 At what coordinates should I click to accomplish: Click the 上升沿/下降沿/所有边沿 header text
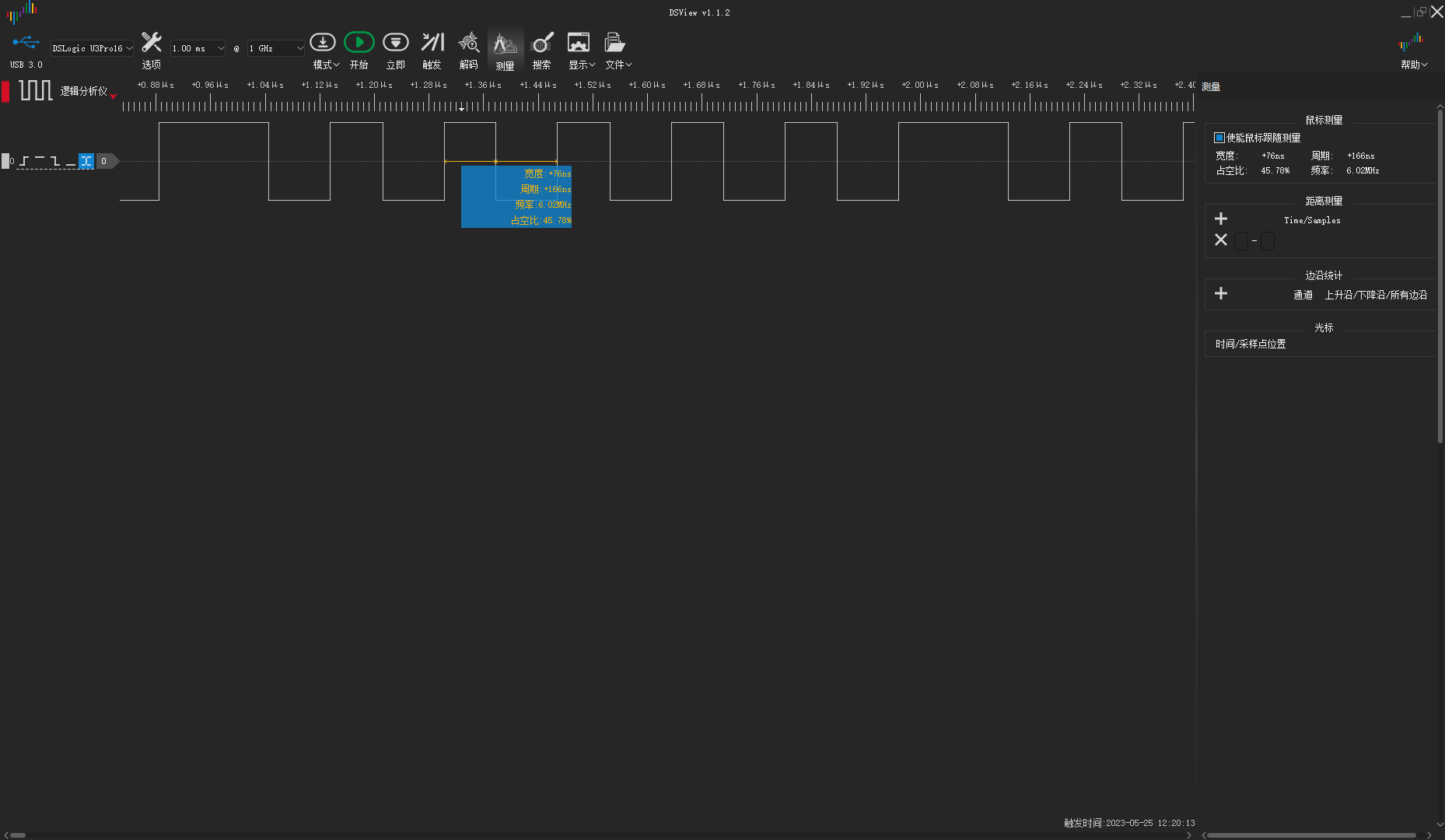[1376, 295]
